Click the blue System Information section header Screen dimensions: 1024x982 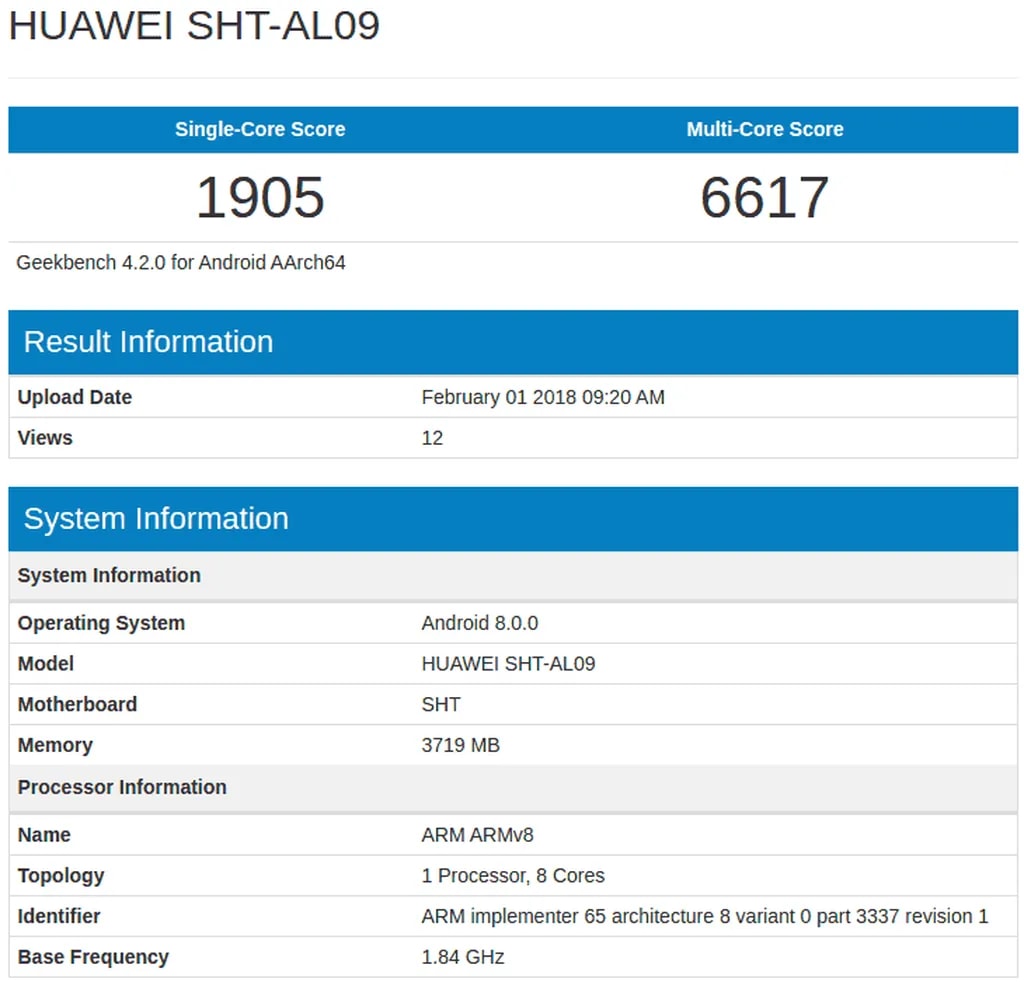pyautogui.click(x=156, y=518)
